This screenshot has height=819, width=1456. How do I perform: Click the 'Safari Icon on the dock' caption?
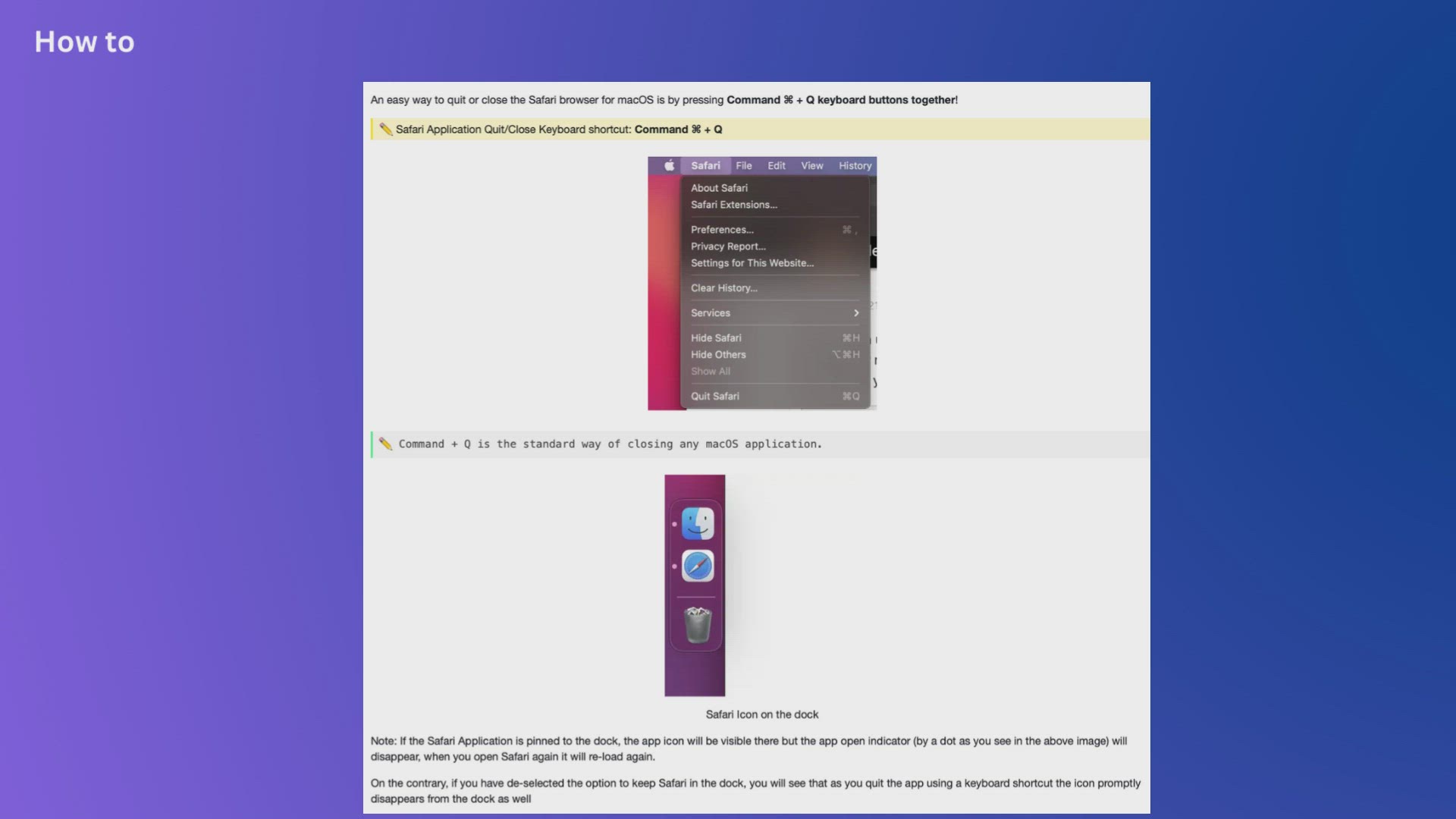tap(761, 714)
